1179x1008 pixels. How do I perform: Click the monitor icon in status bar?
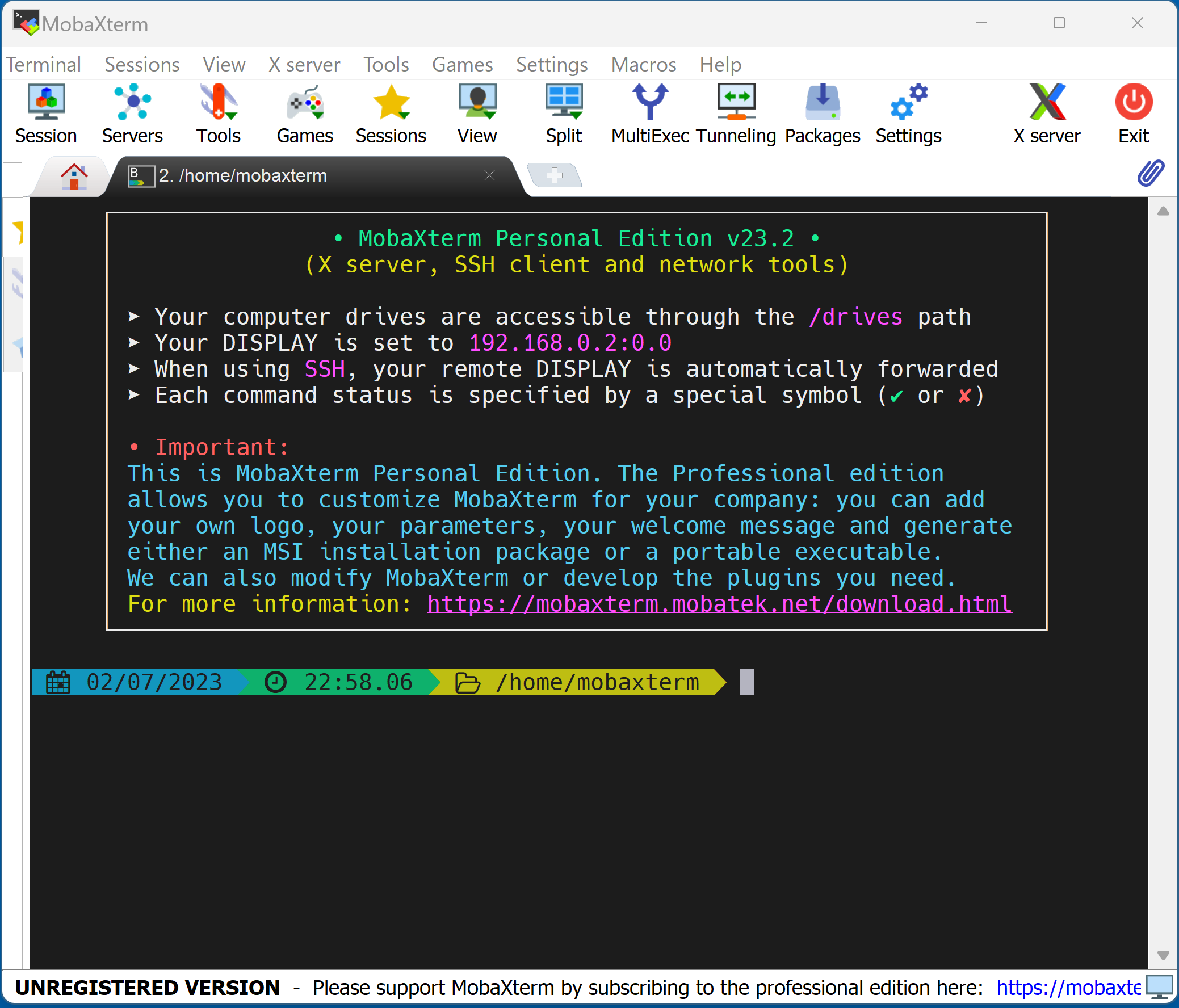pyautogui.click(x=1159, y=987)
